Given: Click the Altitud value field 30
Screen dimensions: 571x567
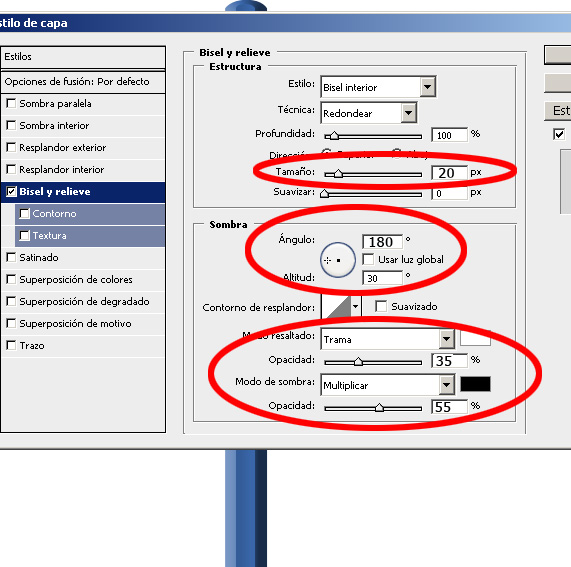Looking at the screenshot, I should click(x=383, y=278).
